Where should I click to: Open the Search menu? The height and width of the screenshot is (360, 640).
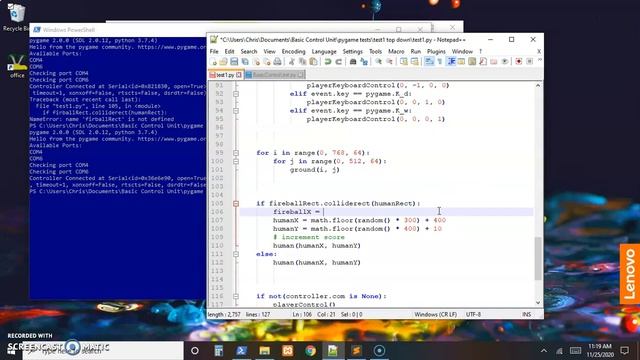click(x=249, y=51)
